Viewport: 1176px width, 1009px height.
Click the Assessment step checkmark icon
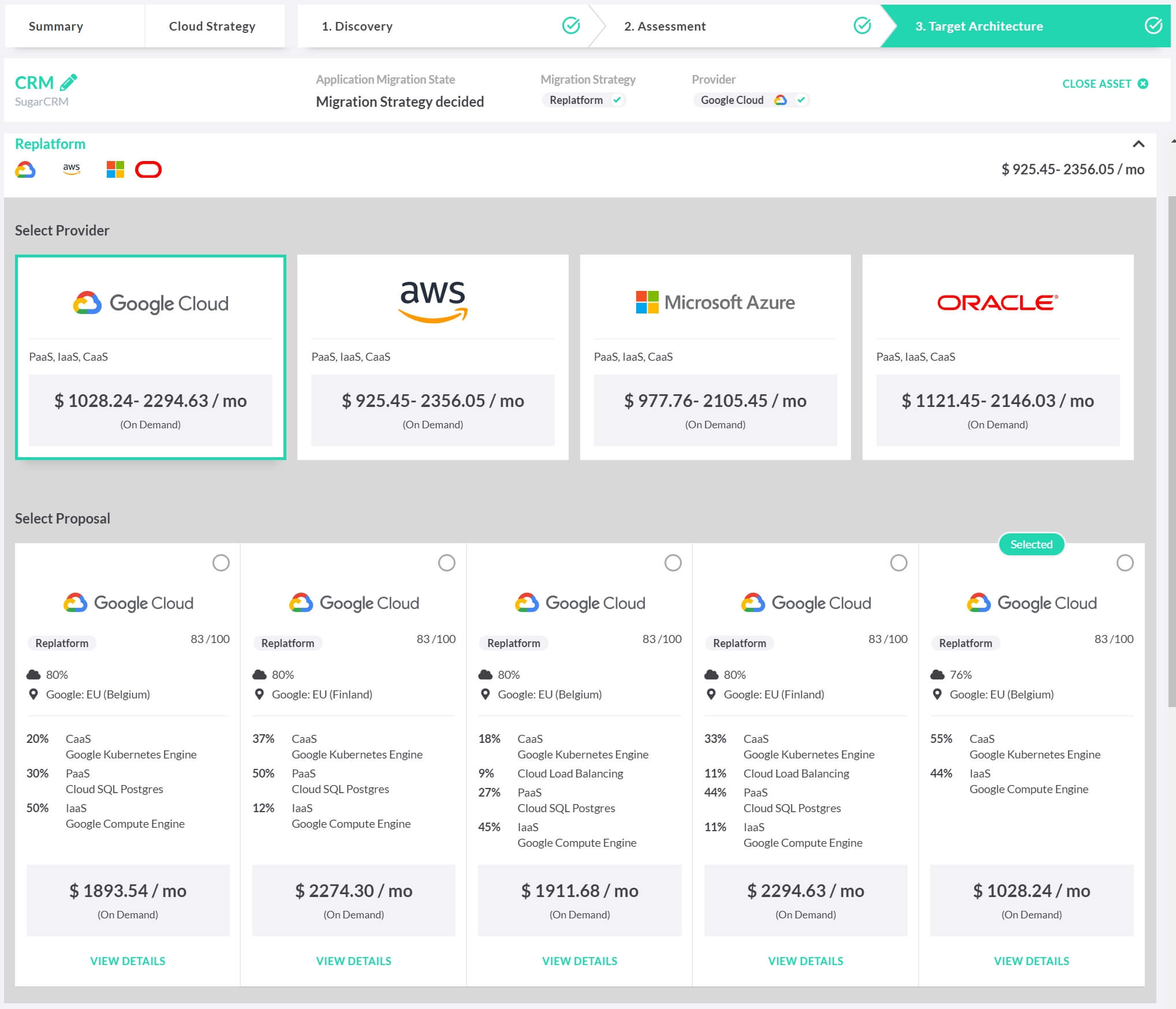pyautogui.click(x=862, y=25)
